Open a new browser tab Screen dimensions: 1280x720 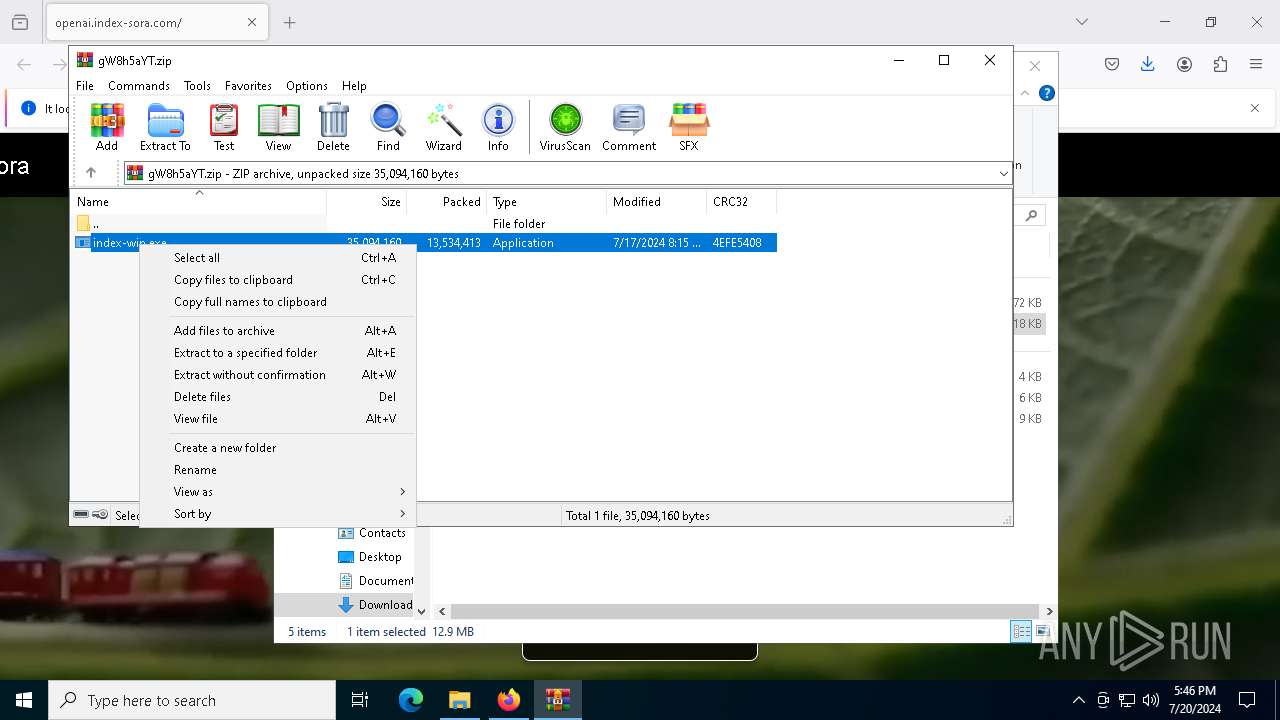click(x=290, y=22)
